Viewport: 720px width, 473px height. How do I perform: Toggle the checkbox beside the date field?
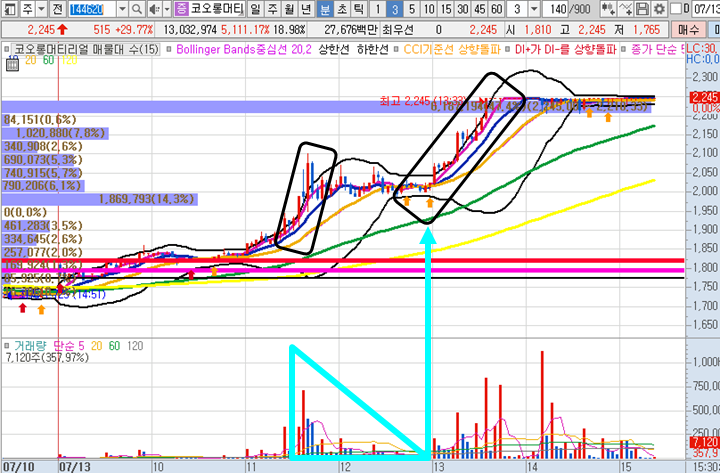tap(676, 9)
